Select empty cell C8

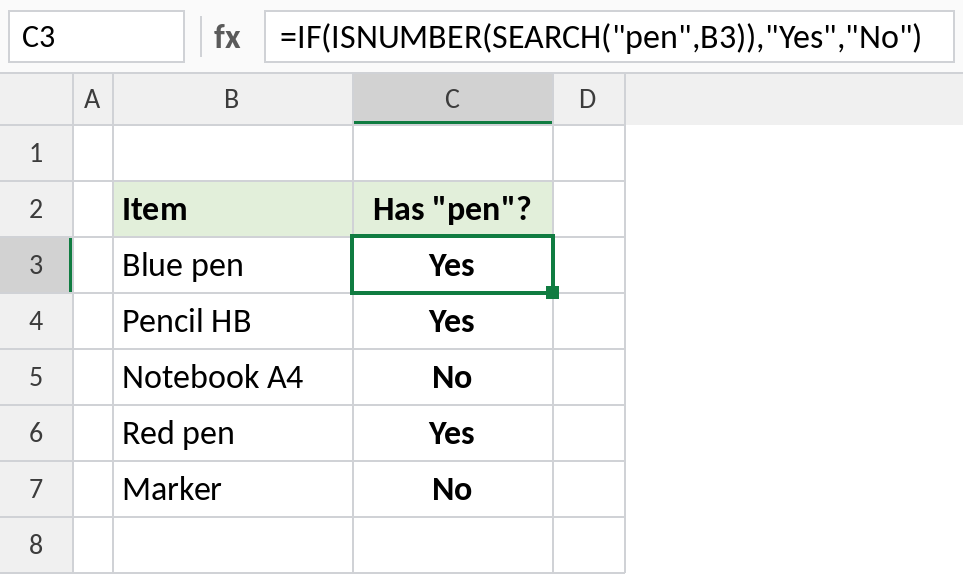(x=452, y=545)
